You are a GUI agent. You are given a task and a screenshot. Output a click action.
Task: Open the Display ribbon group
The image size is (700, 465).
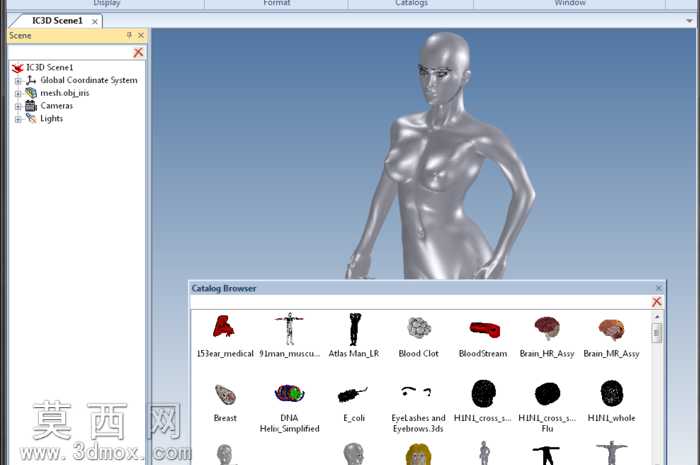point(107,4)
